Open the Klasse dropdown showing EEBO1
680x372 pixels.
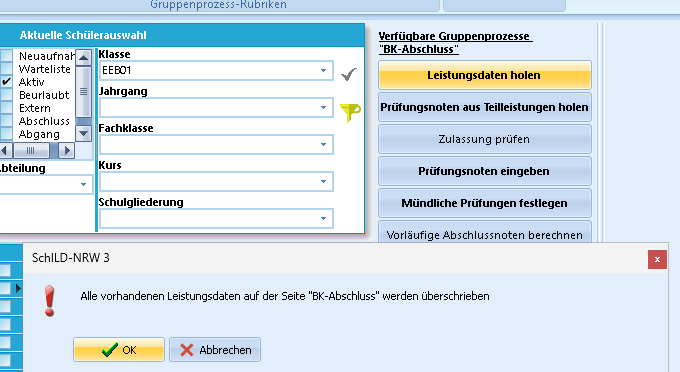pyautogui.click(x=323, y=70)
